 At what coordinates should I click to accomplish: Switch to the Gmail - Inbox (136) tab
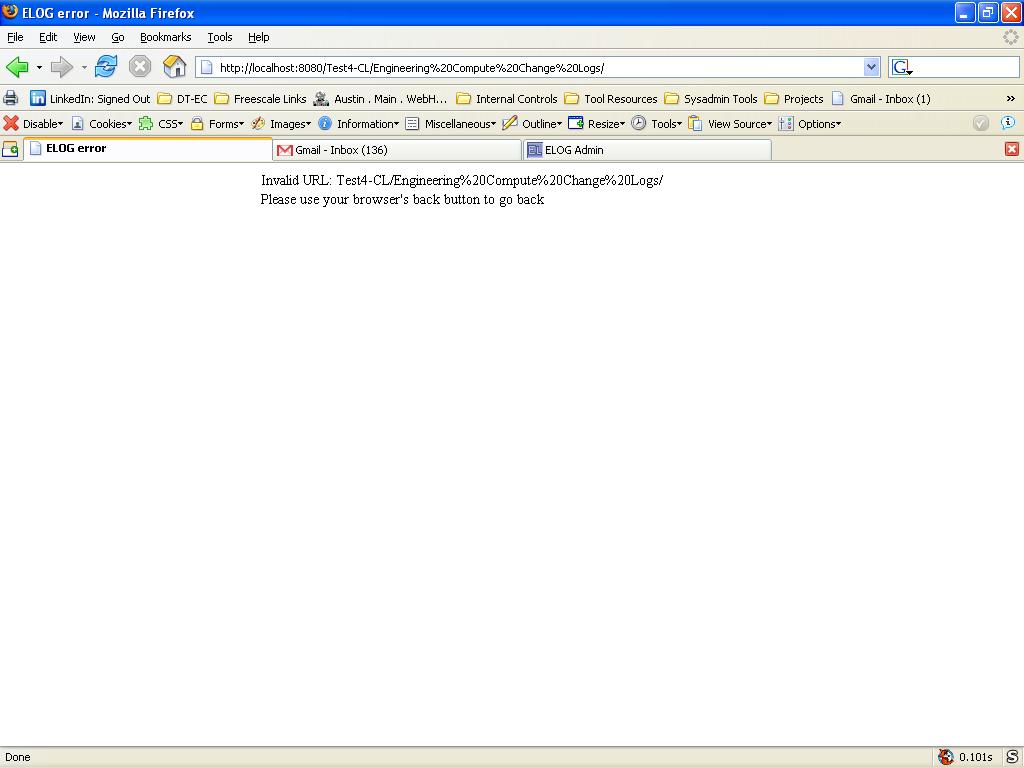click(397, 150)
